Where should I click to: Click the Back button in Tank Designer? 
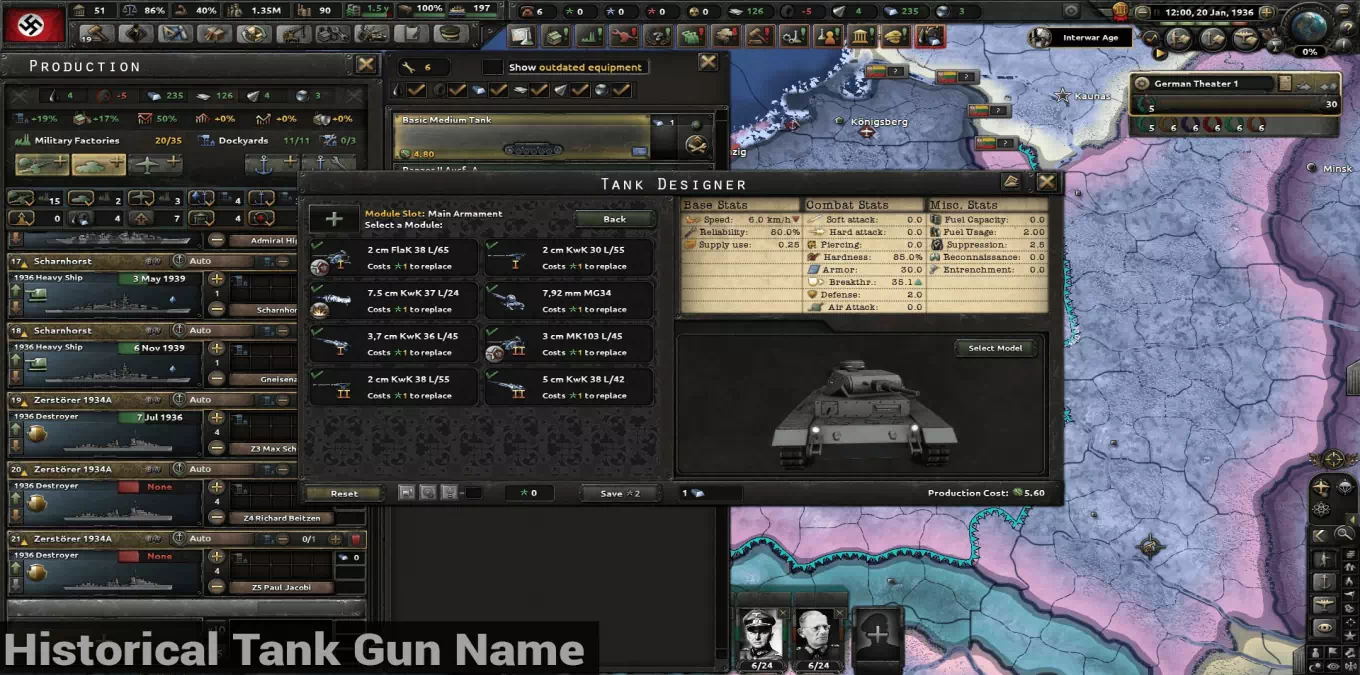coord(615,219)
